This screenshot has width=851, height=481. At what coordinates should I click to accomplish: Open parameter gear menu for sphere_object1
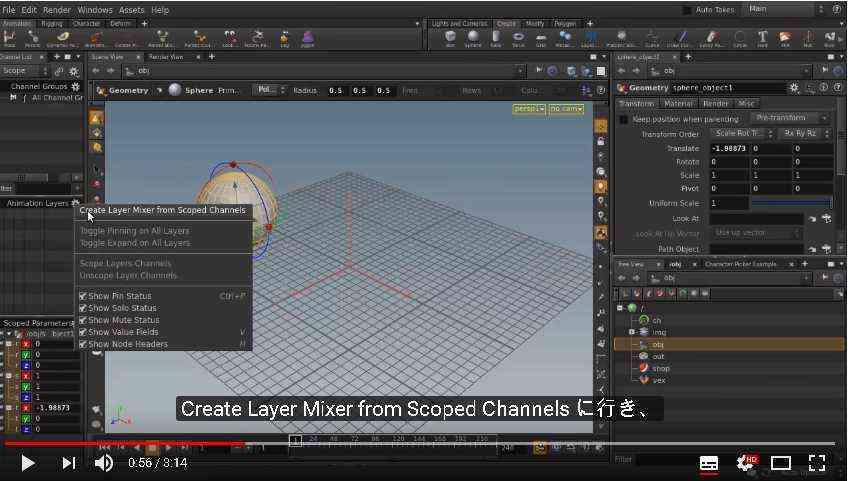[x=794, y=87]
